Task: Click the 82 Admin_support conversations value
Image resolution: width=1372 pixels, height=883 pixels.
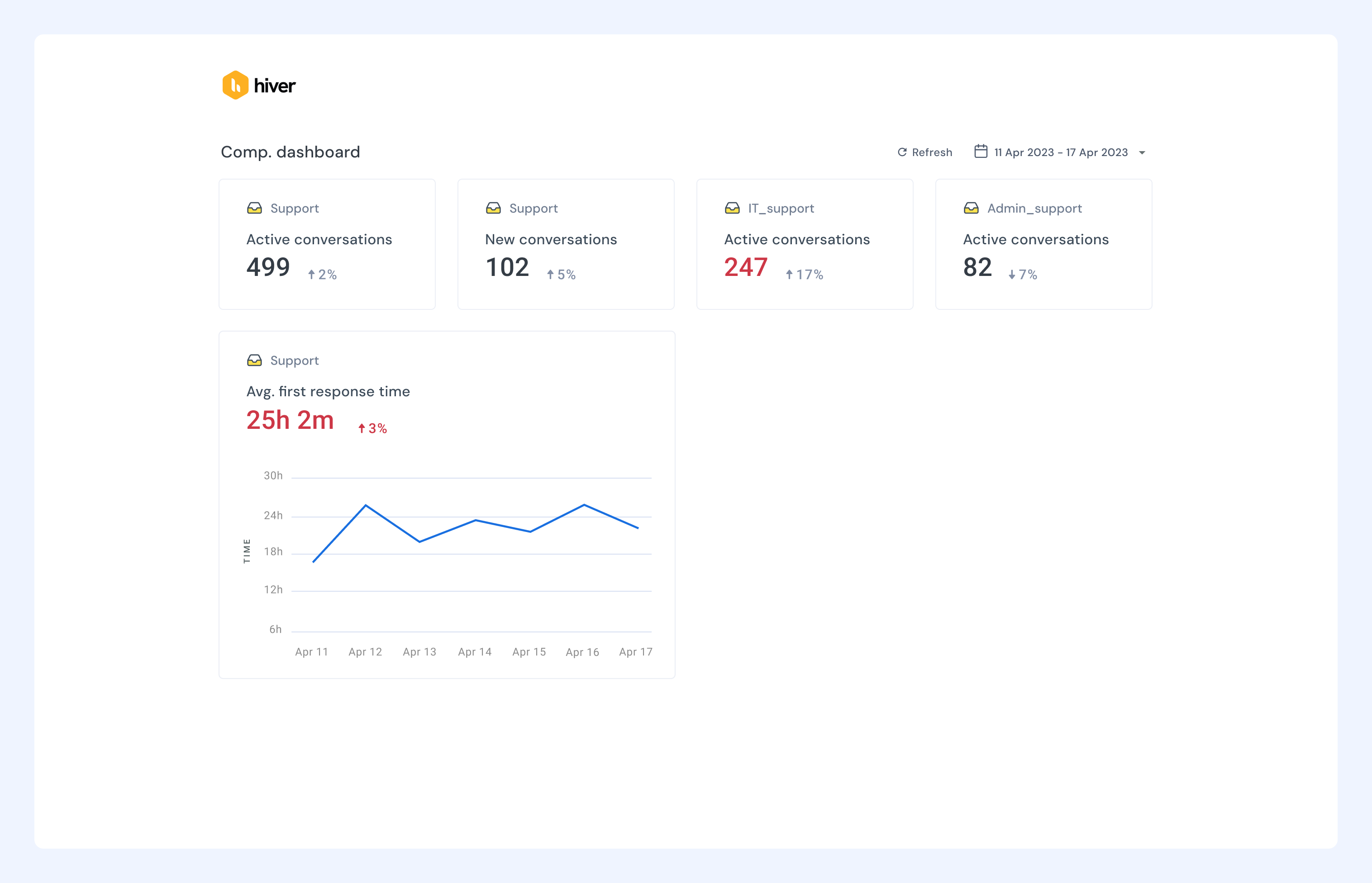Action: click(977, 267)
